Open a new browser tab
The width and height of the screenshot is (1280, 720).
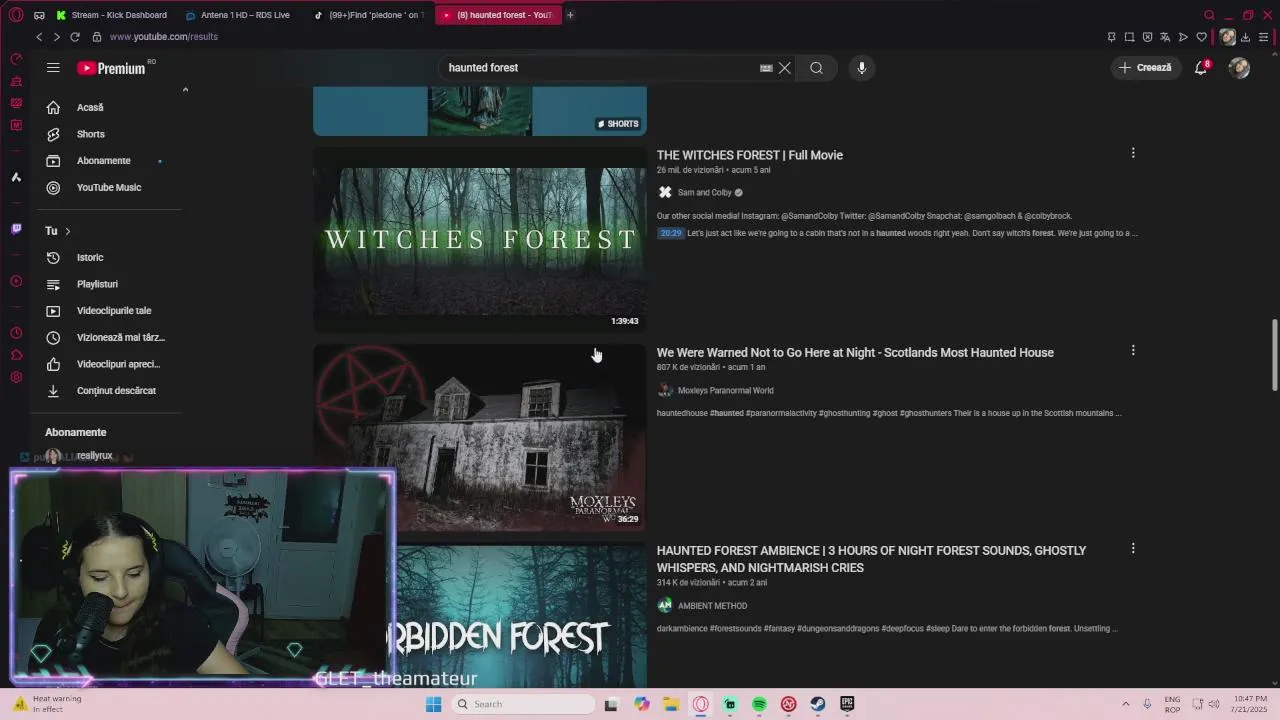pyautogui.click(x=570, y=15)
